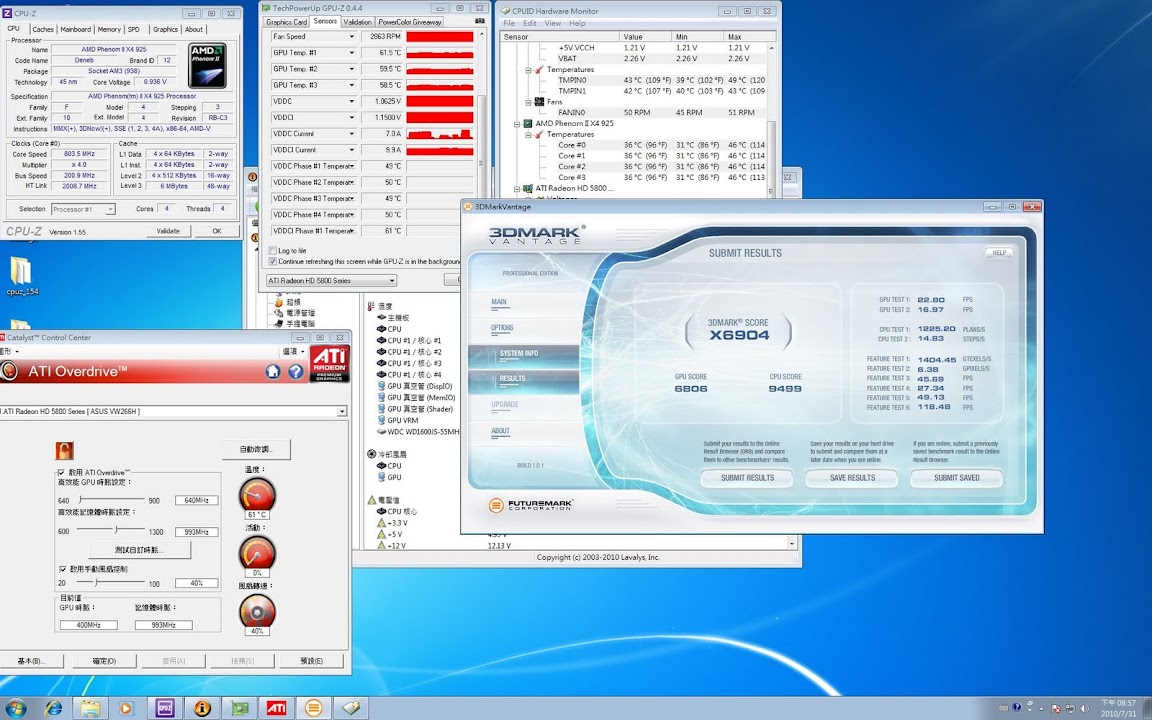1152x720 pixels.
Task: Open the cpuz_154 folder on the desktop
Action: (21, 276)
